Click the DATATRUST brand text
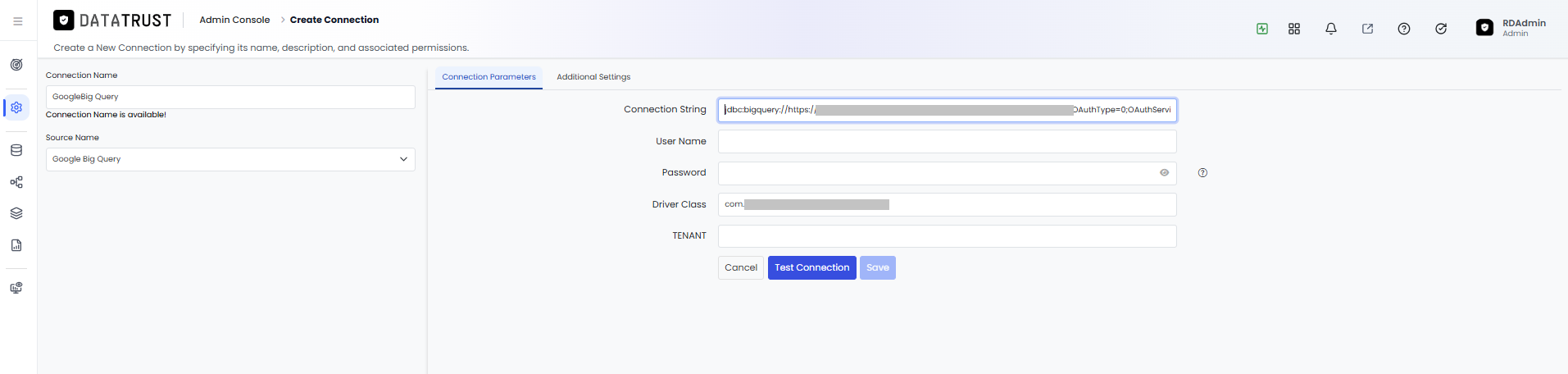This screenshot has height=374, width=1568. coord(125,21)
